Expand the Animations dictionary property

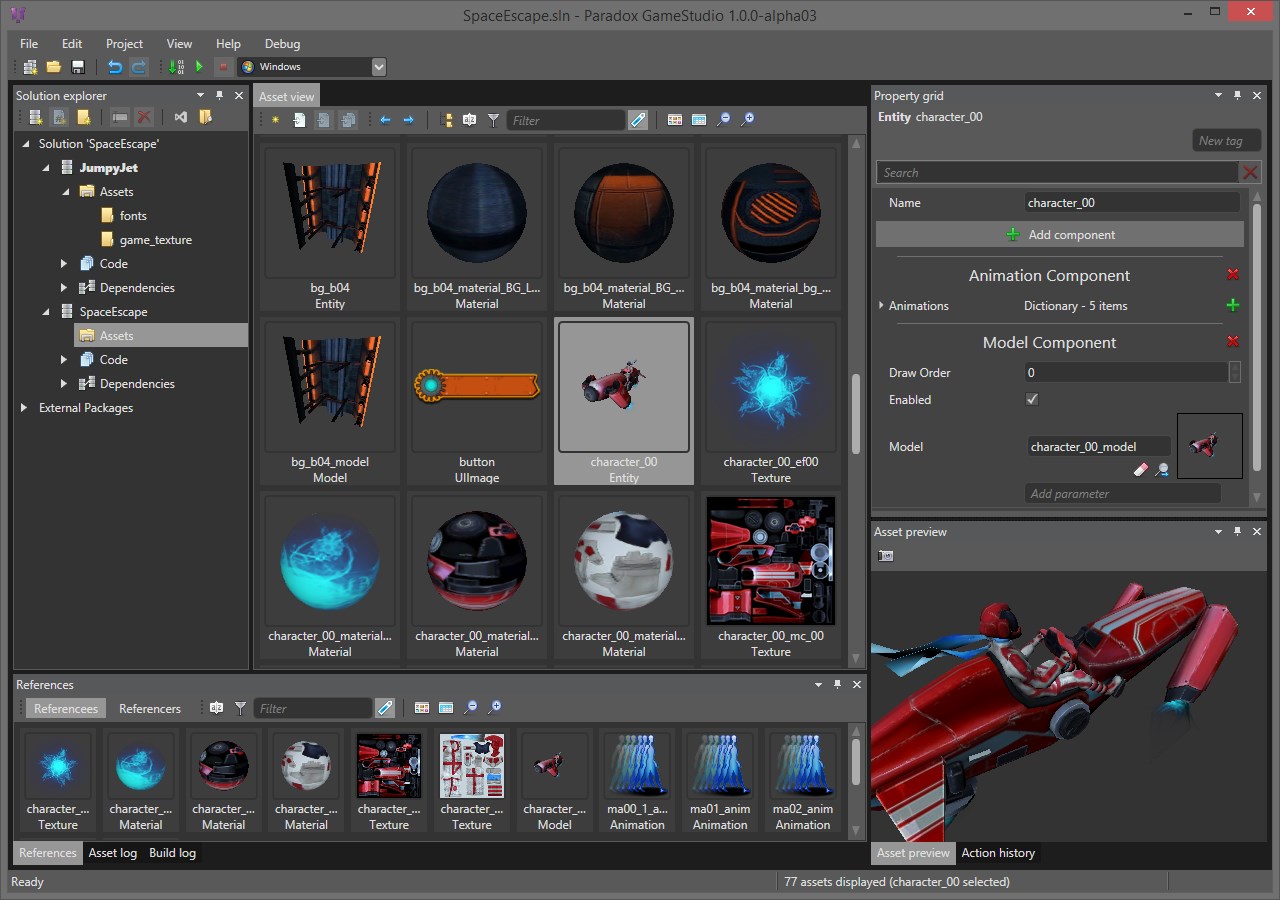pos(881,305)
